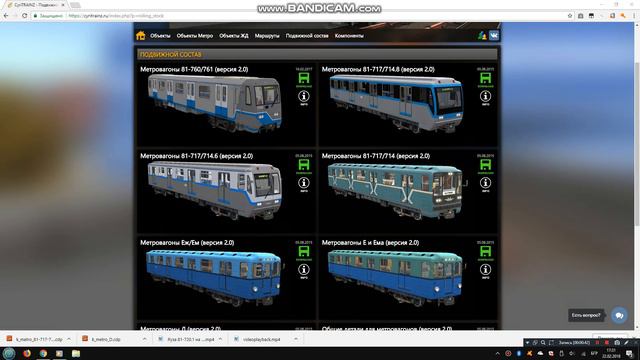Open the Chrome menu with three dots
This screenshot has height=360, width=640.
tap(634, 16)
